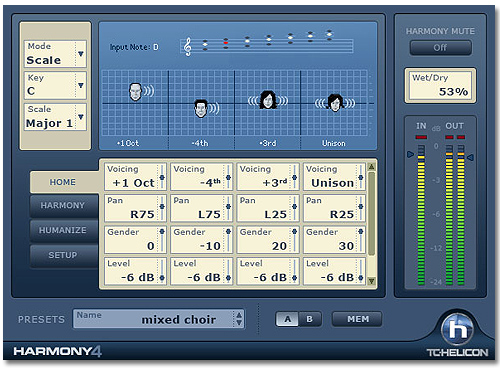Viewport: 500px width, 370px height.
Task: Click the IN input level meter
Action: click(x=421, y=215)
